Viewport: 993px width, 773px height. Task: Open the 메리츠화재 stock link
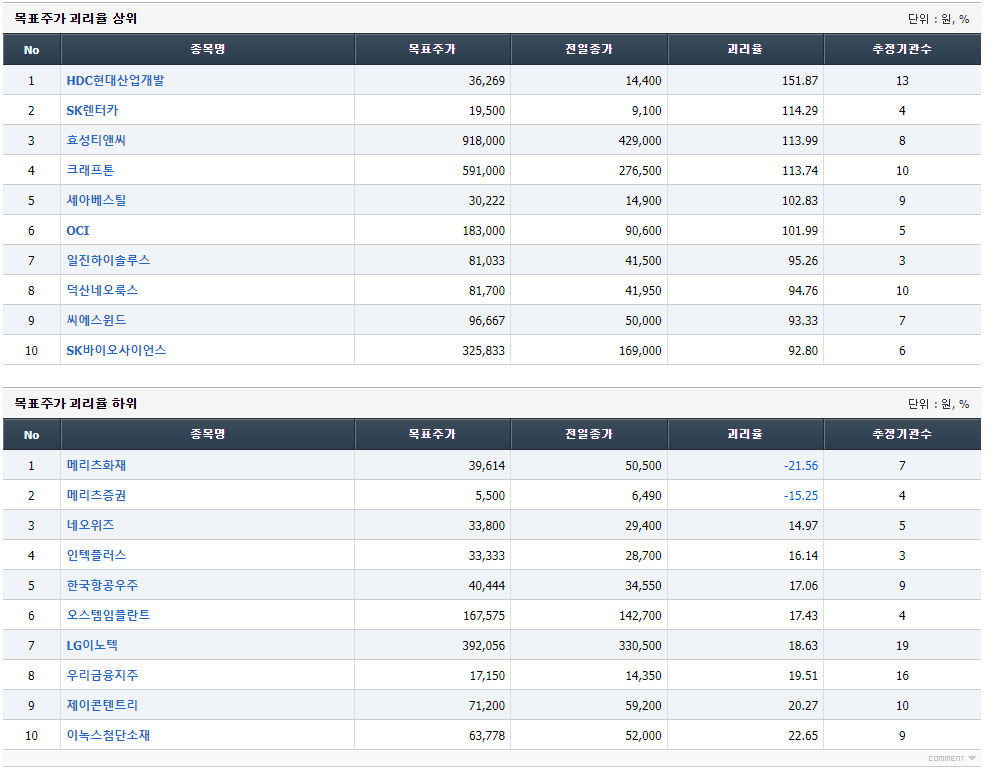pos(96,465)
